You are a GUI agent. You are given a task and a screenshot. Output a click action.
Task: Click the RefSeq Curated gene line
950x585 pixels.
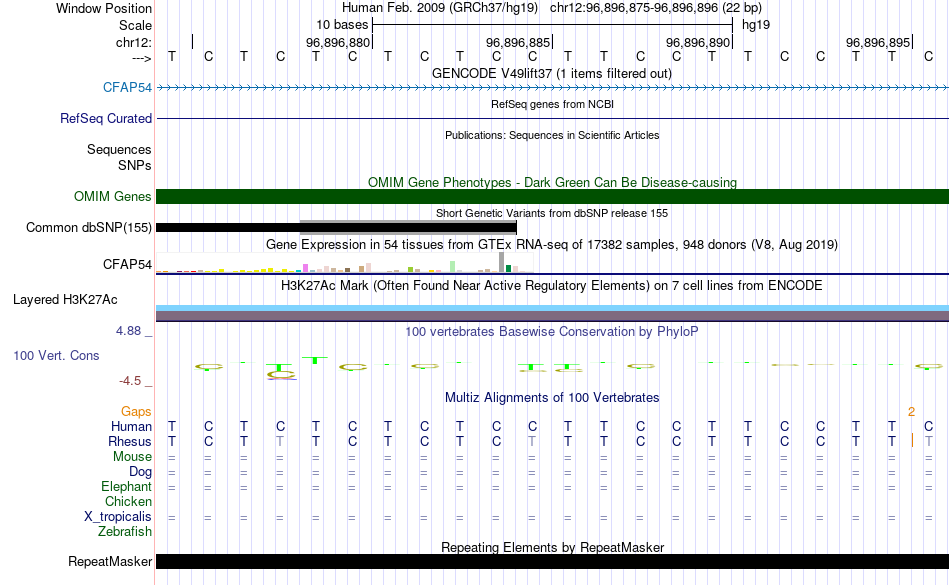[x=552, y=118]
